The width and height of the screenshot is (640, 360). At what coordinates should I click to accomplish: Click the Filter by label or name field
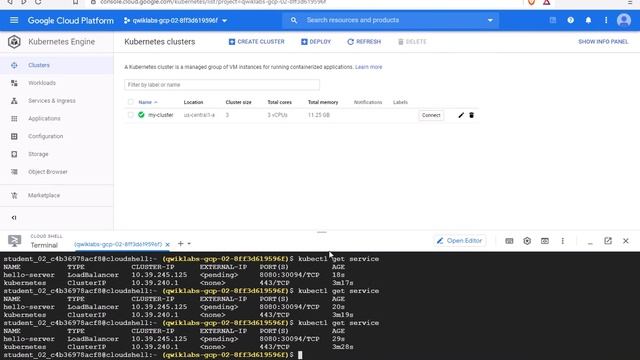click(222, 85)
